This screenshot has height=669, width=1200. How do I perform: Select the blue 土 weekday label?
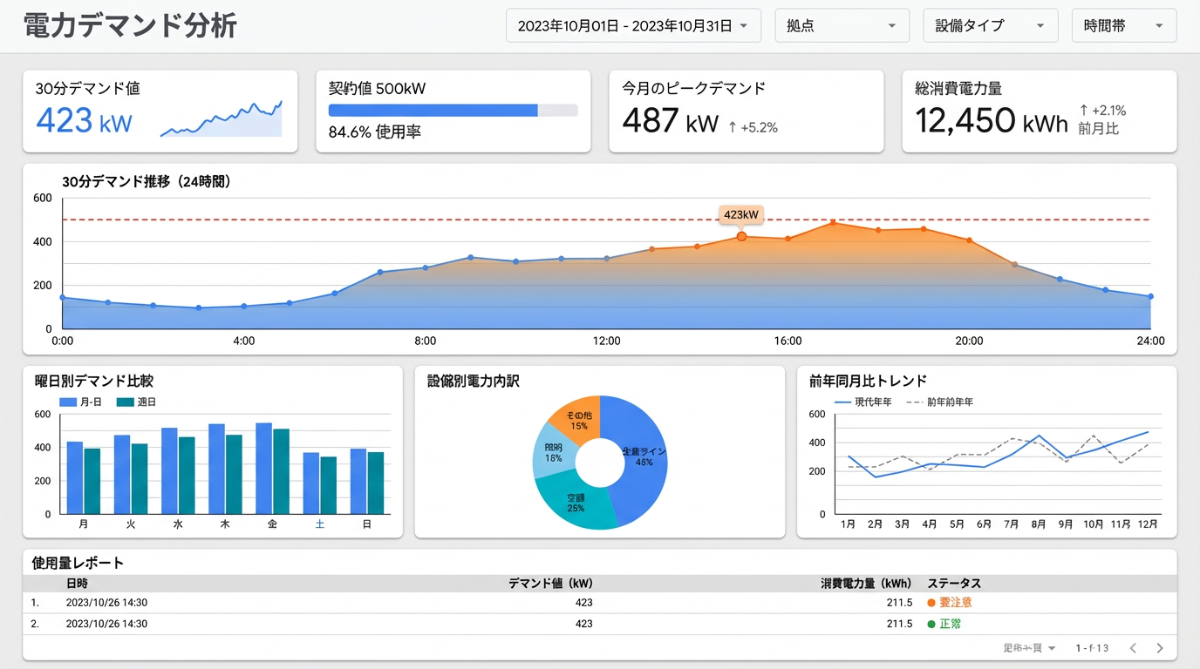(x=321, y=521)
